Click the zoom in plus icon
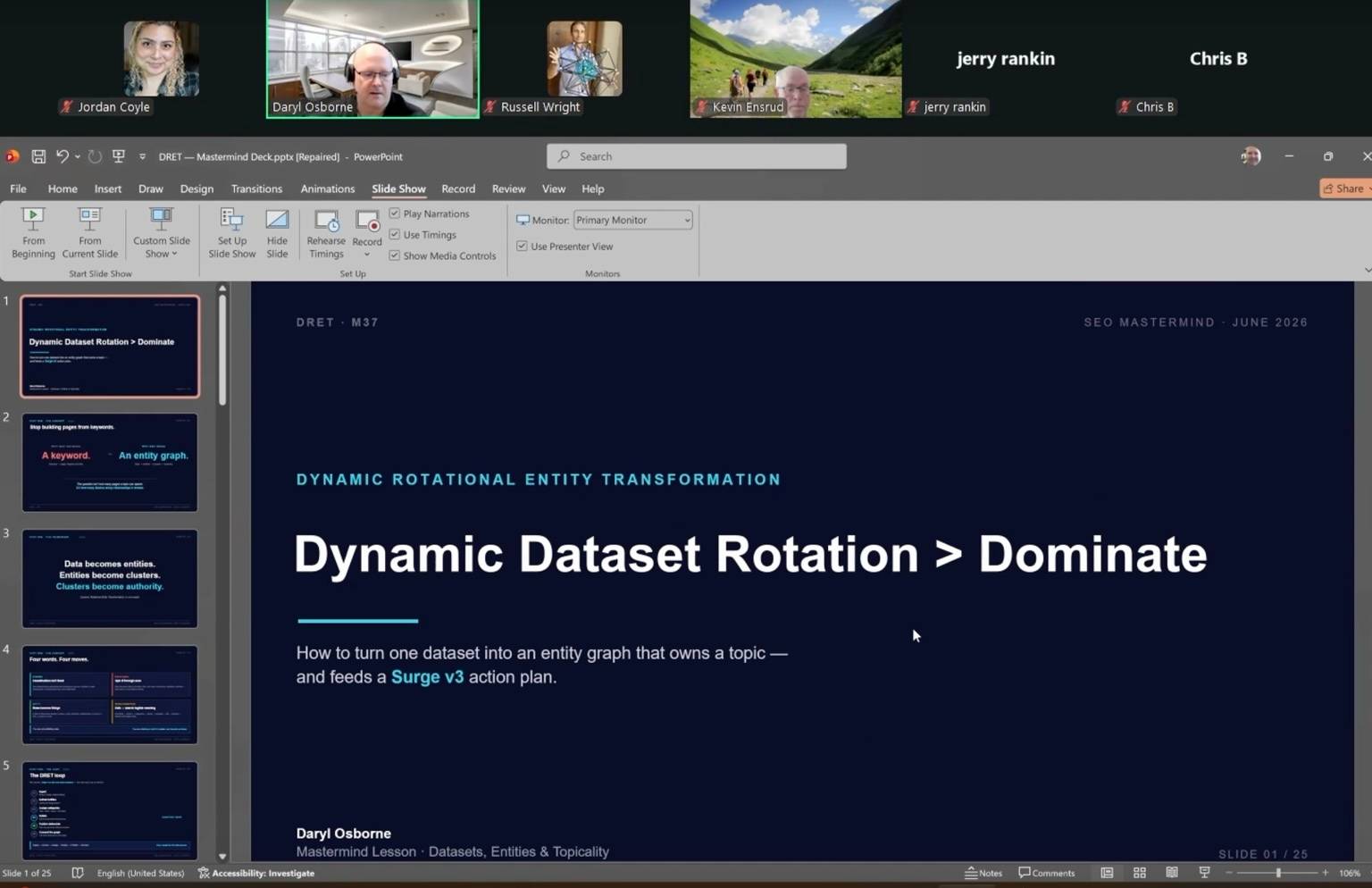 click(x=1325, y=873)
